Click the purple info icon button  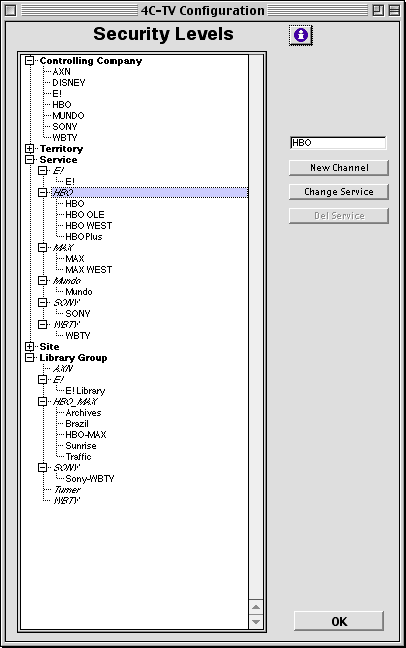click(301, 35)
